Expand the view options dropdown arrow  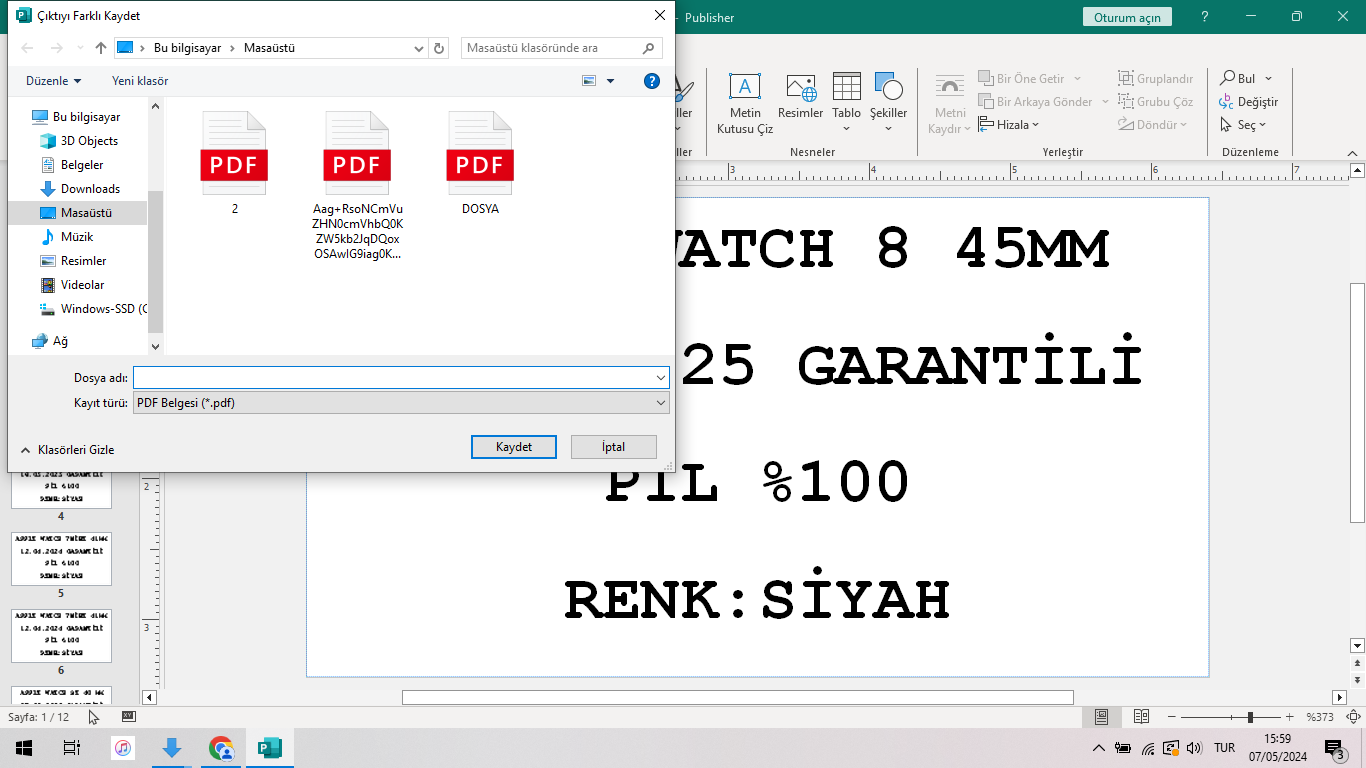point(610,81)
